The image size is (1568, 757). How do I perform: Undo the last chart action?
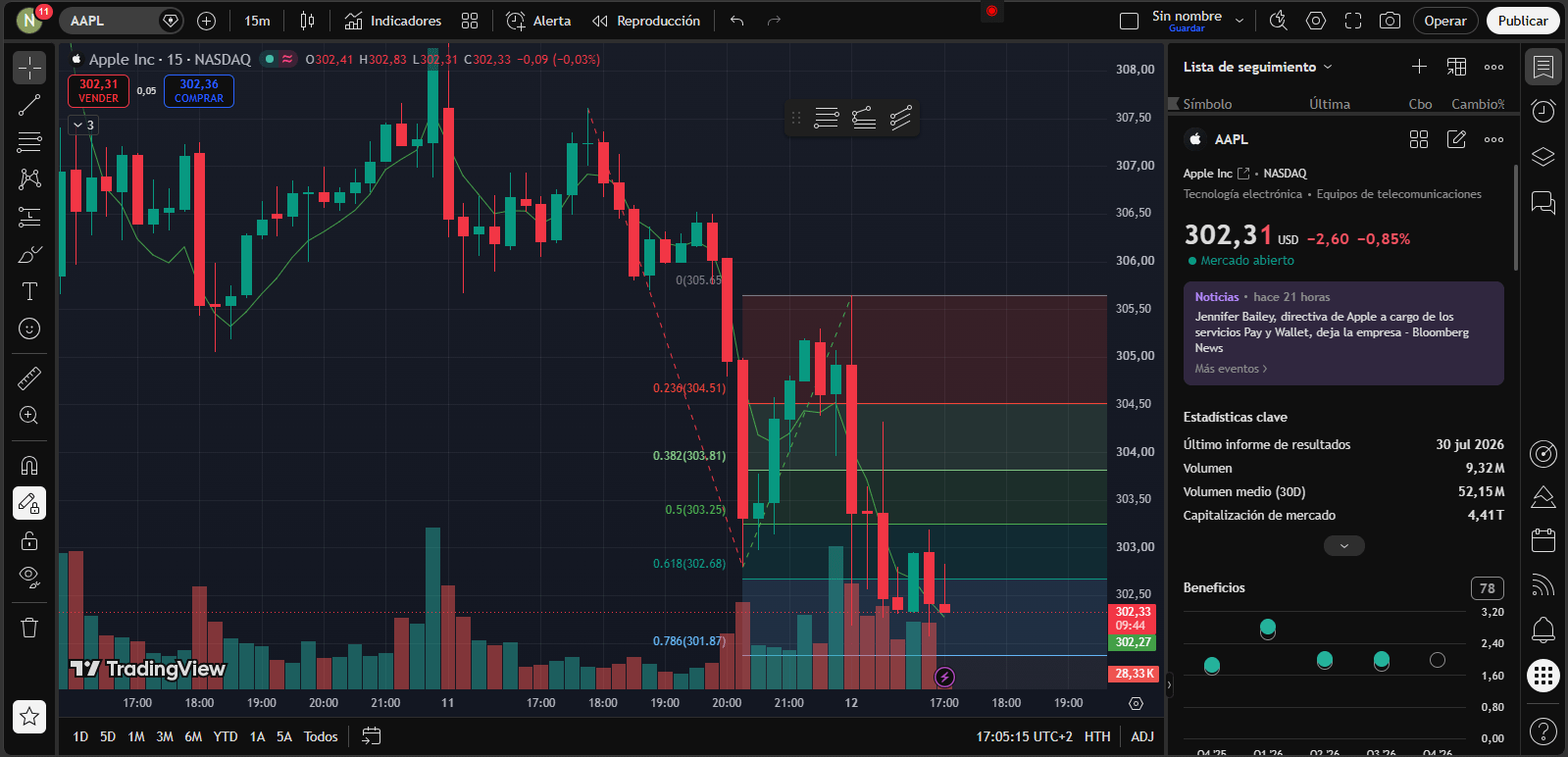click(x=737, y=21)
